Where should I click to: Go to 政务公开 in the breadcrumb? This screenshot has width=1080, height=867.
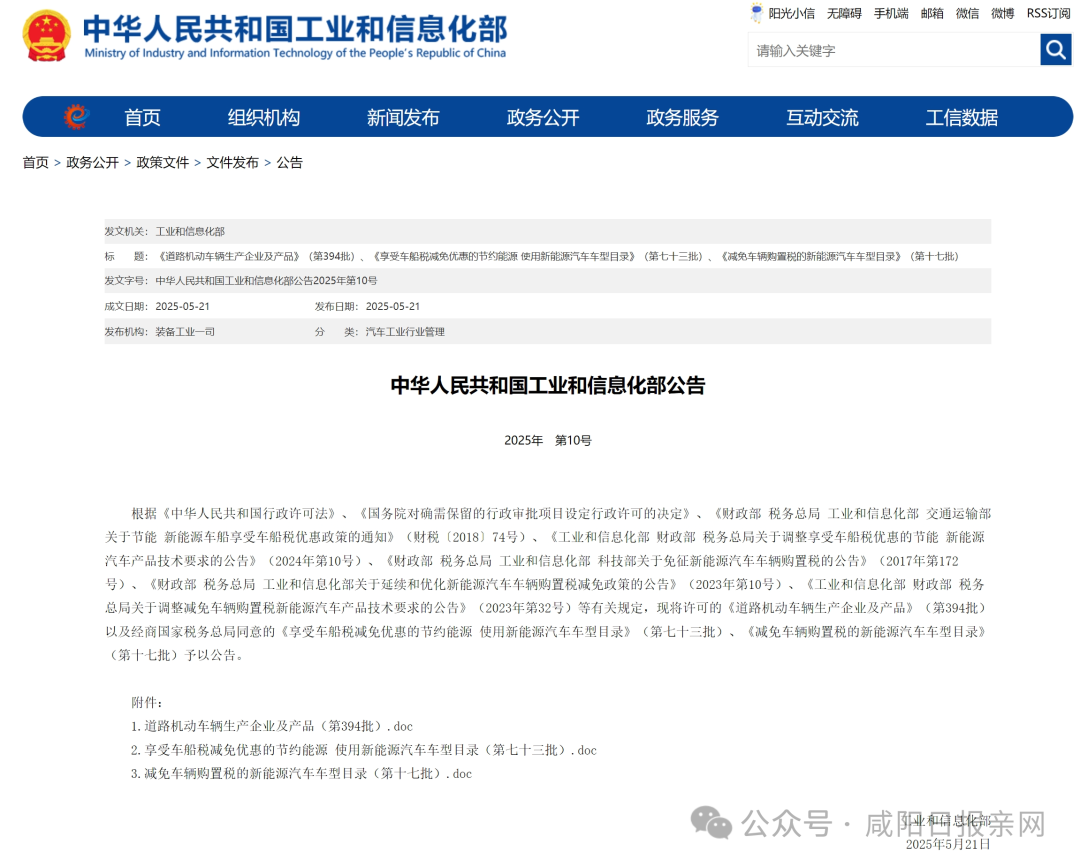(x=92, y=163)
